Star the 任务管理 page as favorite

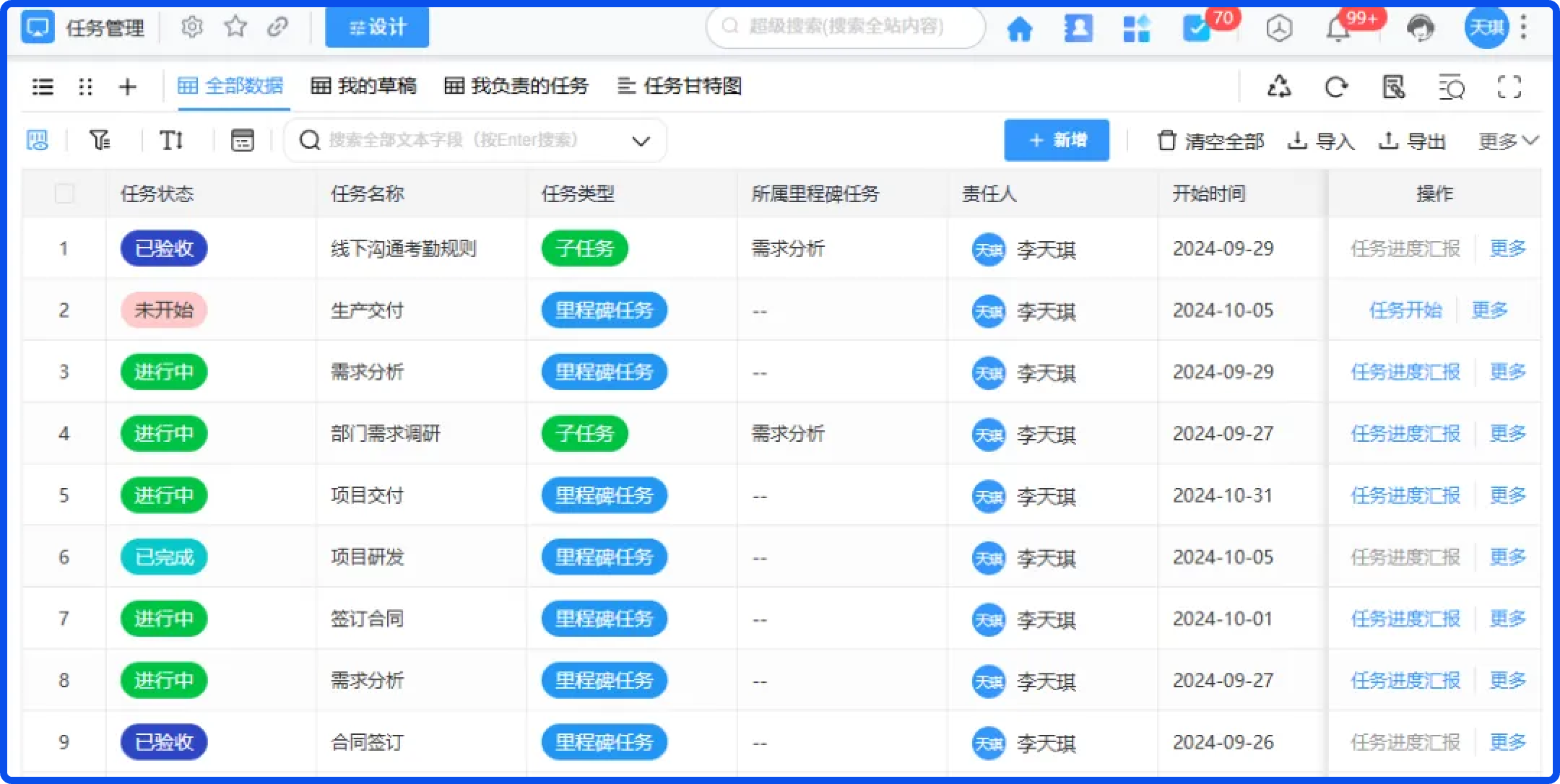click(x=236, y=27)
